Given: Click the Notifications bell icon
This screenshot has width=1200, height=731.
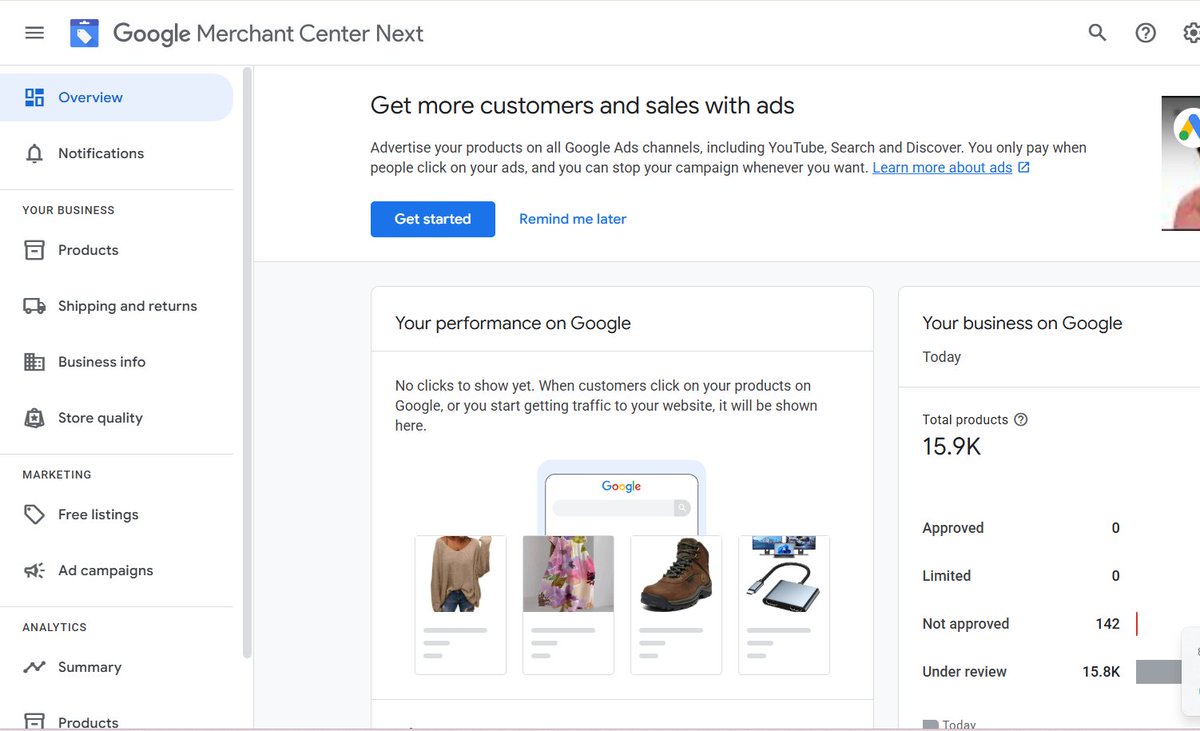Looking at the screenshot, I should pyautogui.click(x=34, y=154).
